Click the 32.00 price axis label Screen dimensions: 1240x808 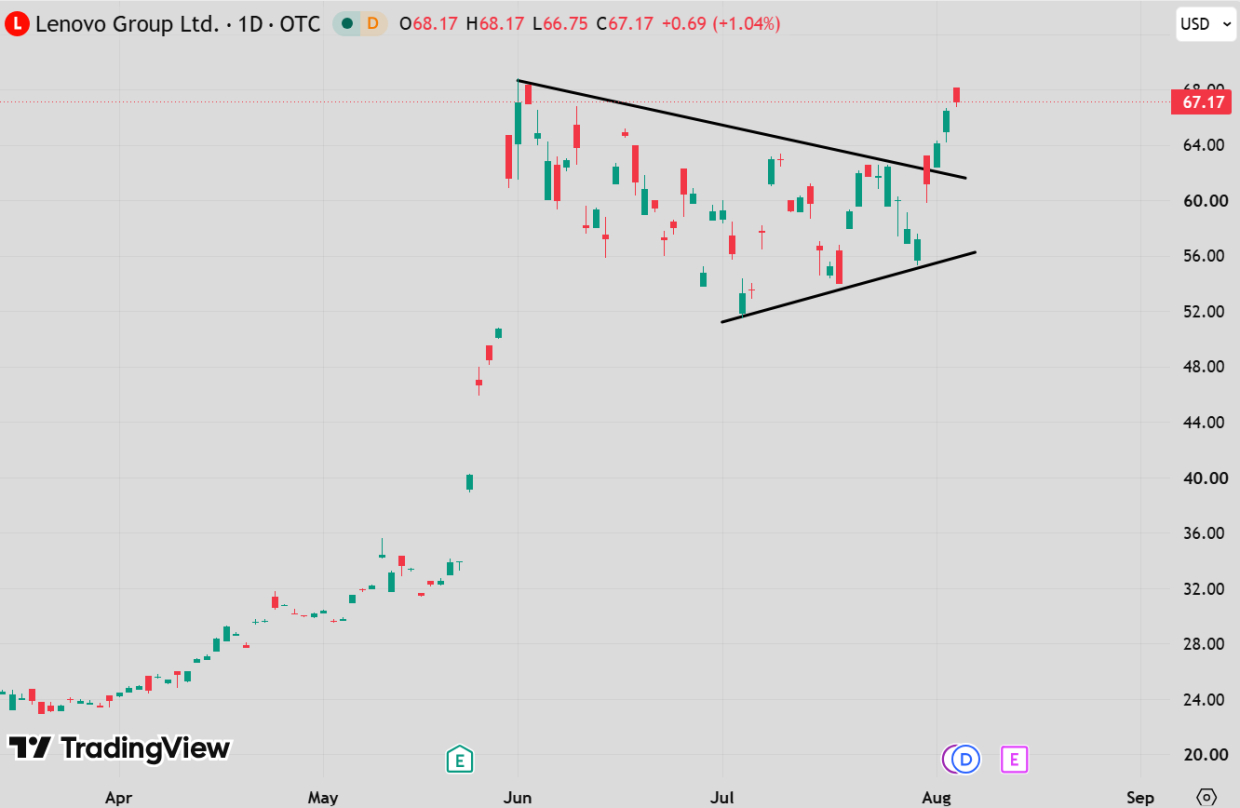(x=1204, y=589)
